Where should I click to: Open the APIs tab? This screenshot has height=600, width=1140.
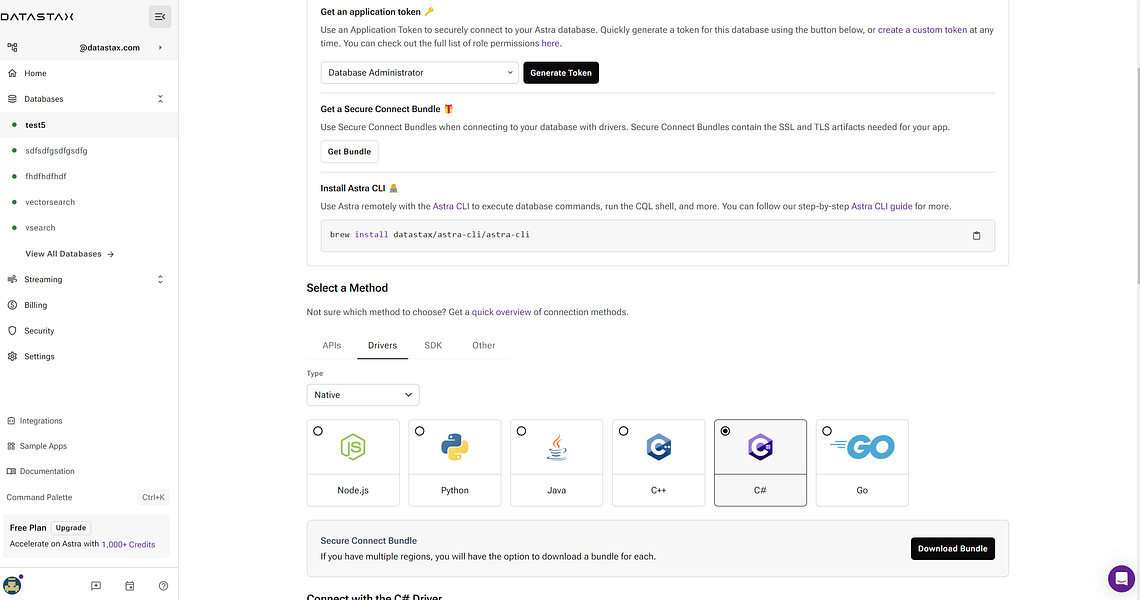pyautogui.click(x=331, y=345)
